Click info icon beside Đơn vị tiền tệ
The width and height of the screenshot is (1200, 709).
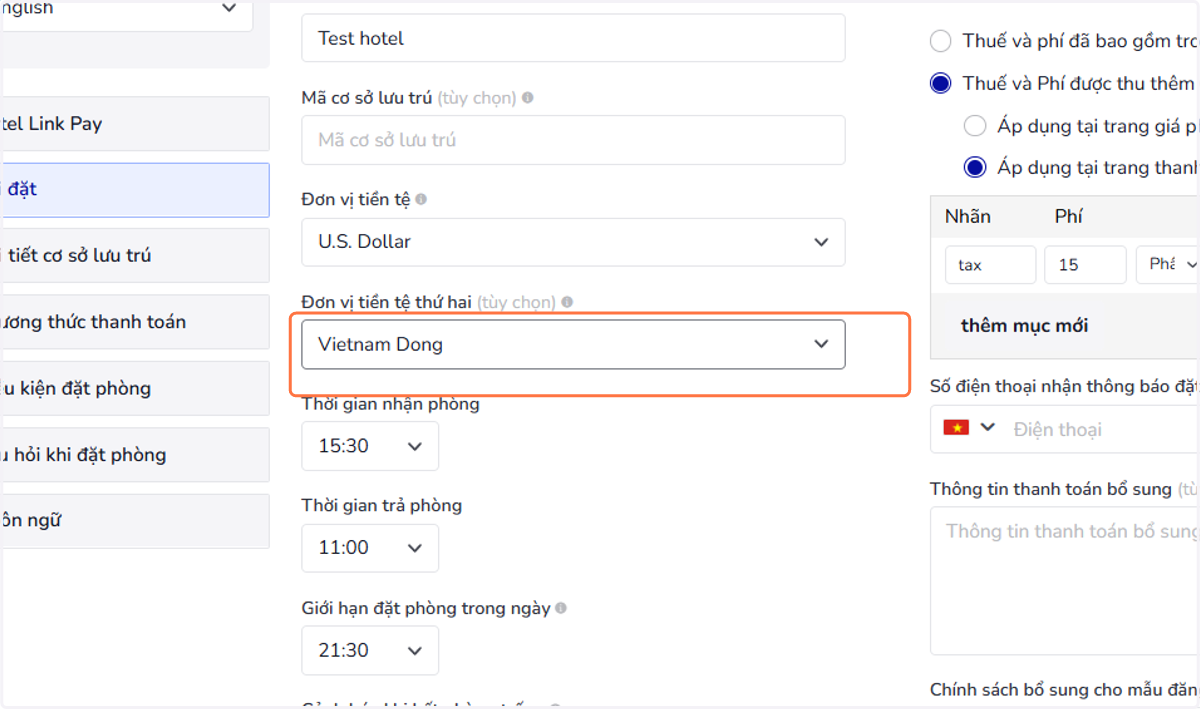421,200
